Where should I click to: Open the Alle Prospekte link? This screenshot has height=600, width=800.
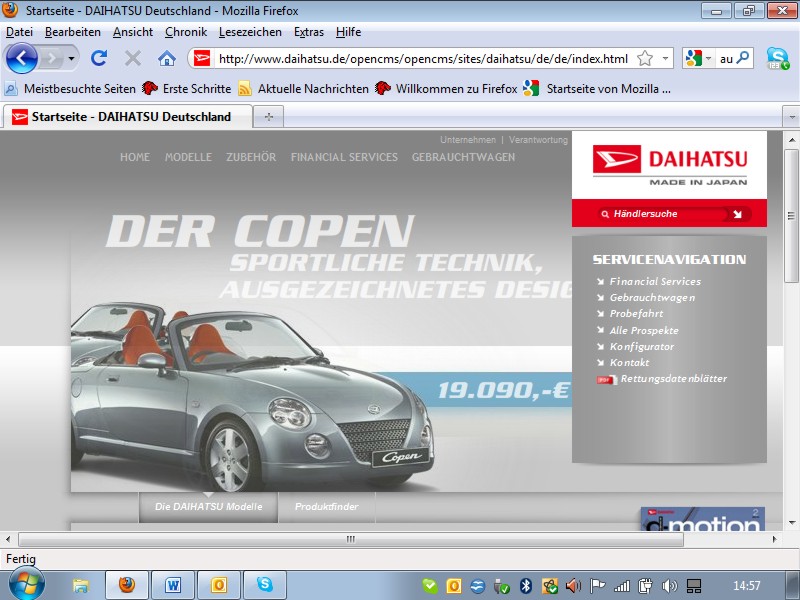(x=644, y=331)
